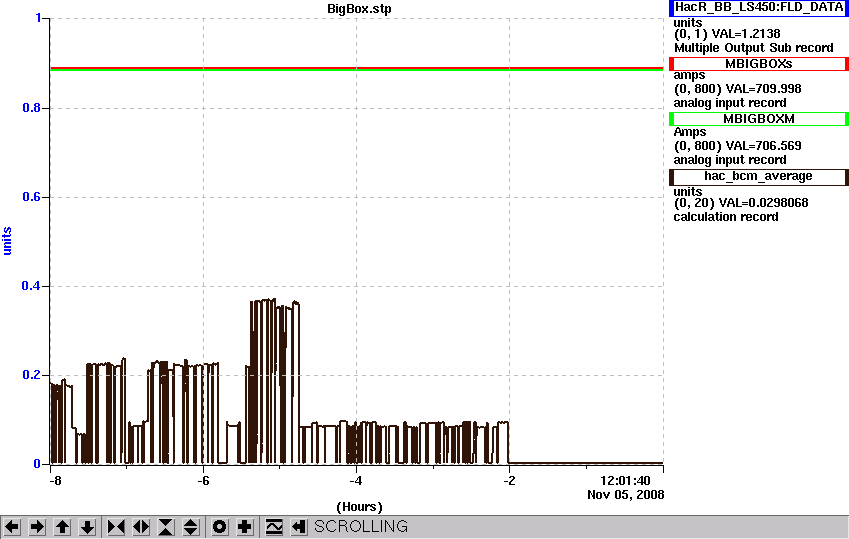Screen dimensions: 849x539
Task: Click the -6 hour x-axis tick label
Action: tap(203, 481)
